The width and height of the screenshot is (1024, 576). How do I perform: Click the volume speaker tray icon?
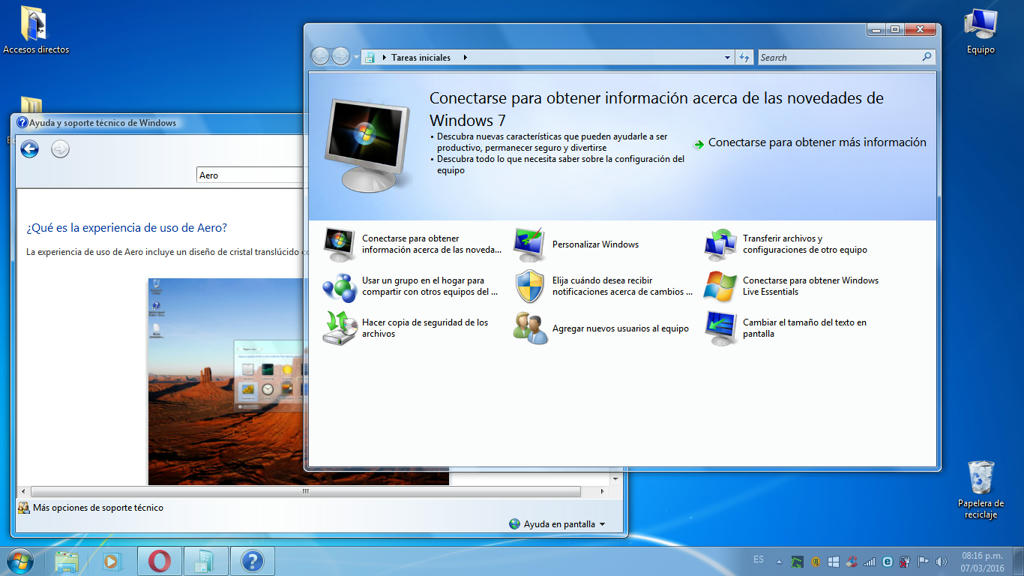coord(940,561)
